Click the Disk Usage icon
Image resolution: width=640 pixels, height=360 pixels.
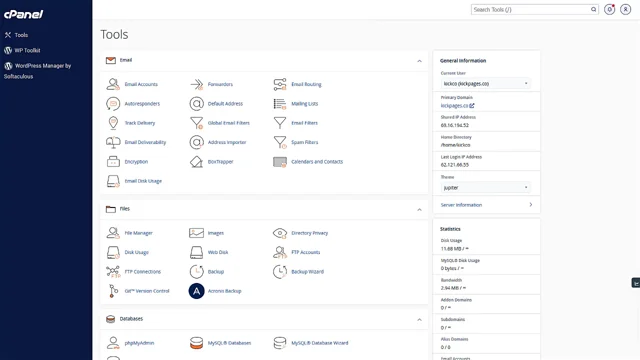[x=113, y=252]
